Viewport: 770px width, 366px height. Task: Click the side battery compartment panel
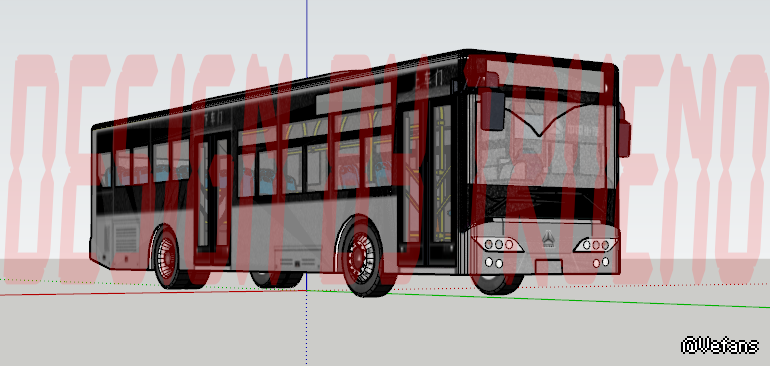[x=297, y=258]
